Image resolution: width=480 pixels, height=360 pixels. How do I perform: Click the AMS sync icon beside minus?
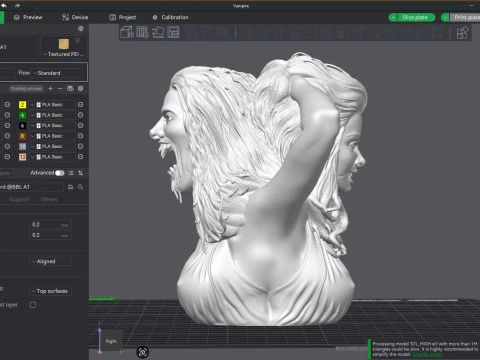[70, 88]
